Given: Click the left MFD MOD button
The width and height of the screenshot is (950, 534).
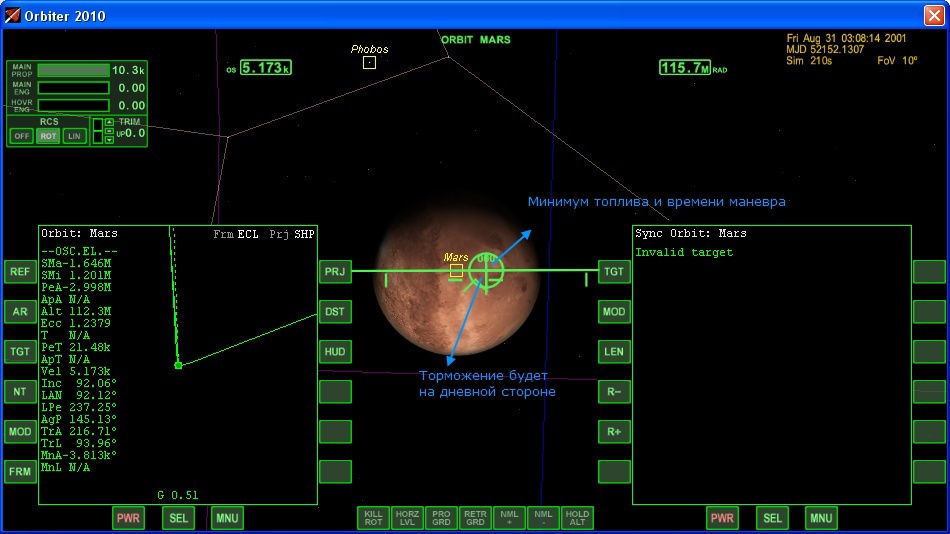Looking at the screenshot, I should pyautogui.click(x=20, y=432).
